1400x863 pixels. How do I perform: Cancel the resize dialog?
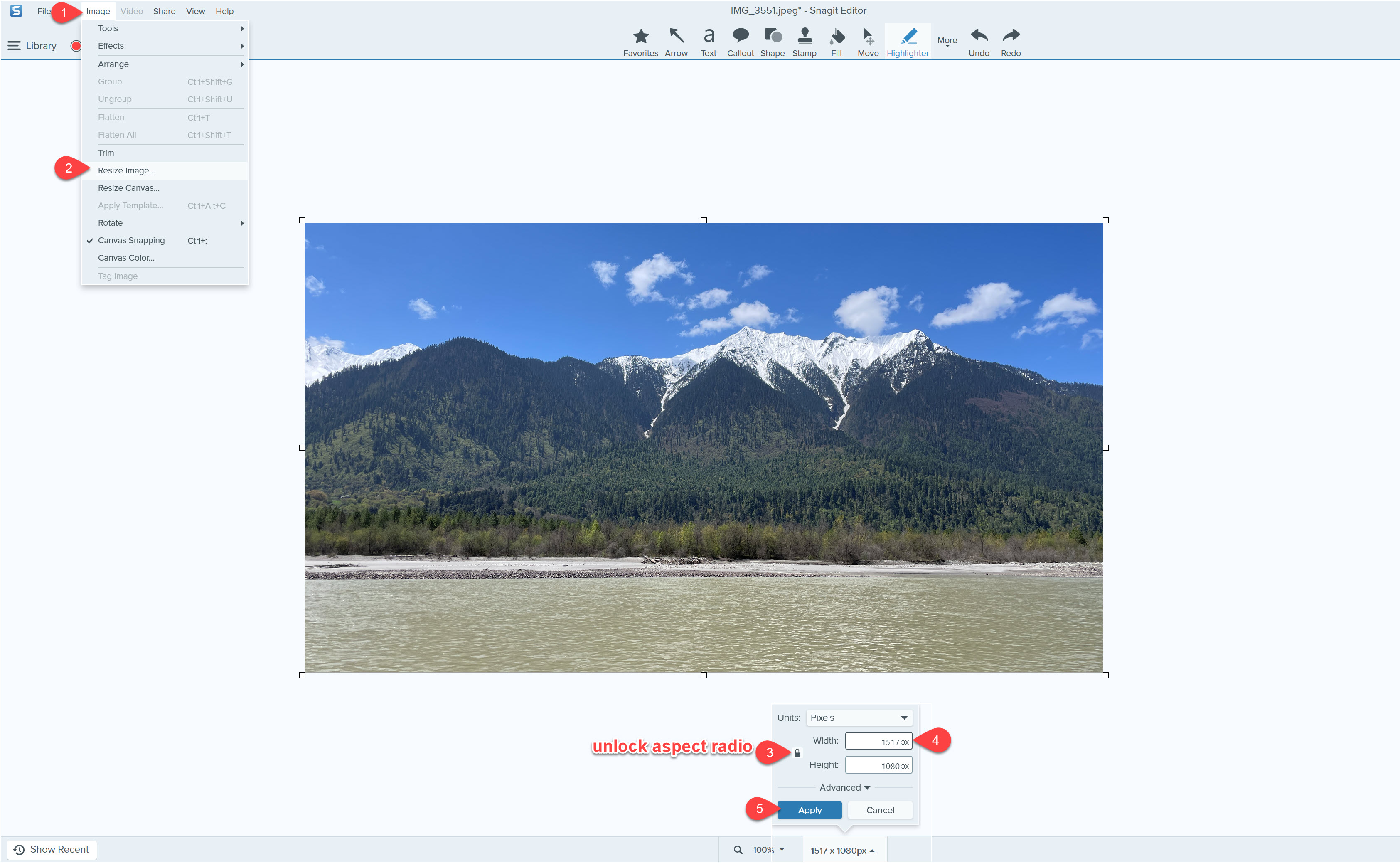[880, 809]
